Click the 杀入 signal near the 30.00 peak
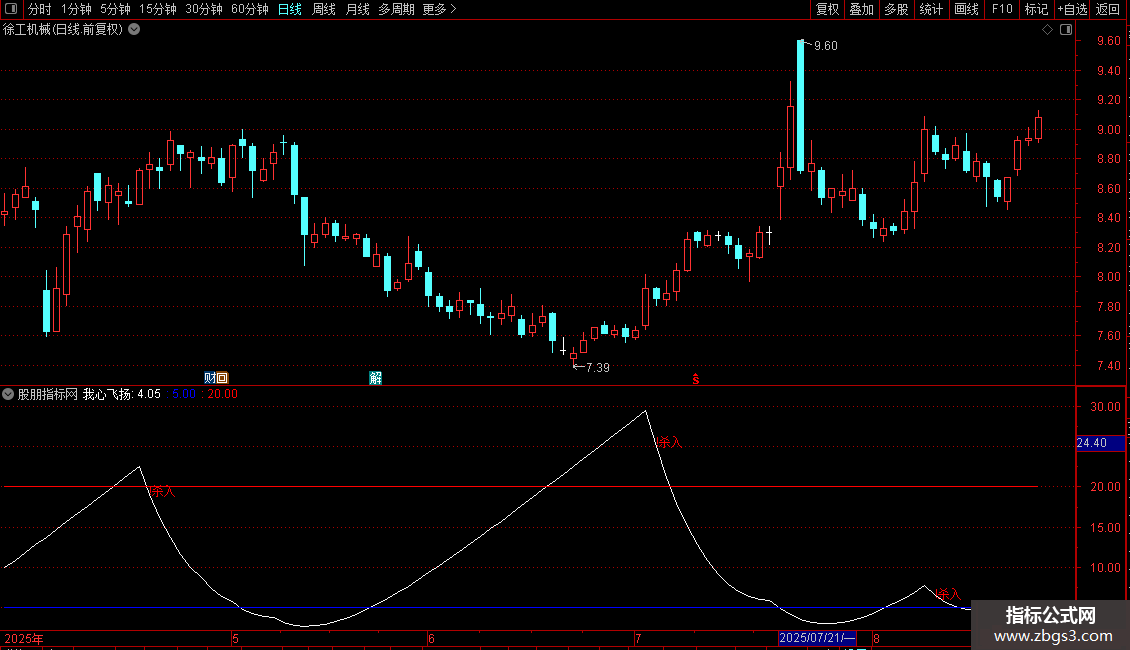The image size is (1130, 650). pyautogui.click(x=669, y=442)
